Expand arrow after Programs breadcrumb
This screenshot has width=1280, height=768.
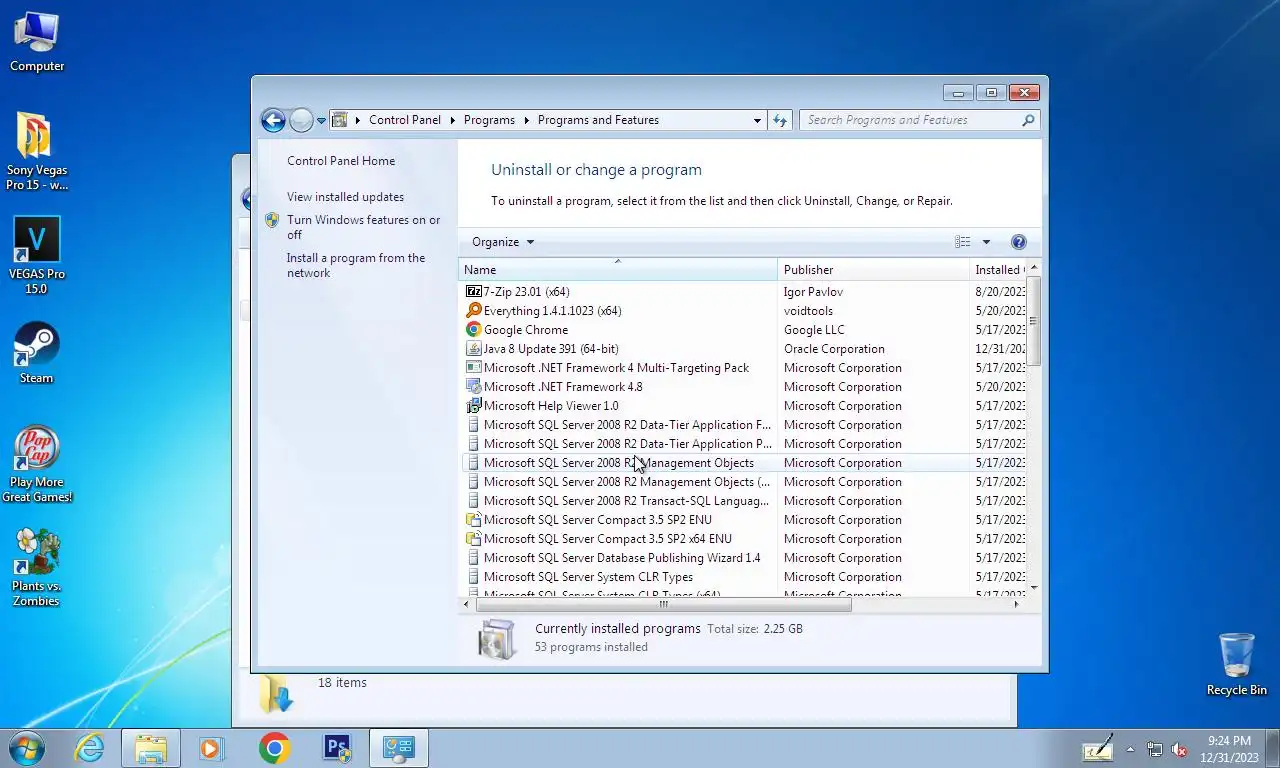[526, 120]
